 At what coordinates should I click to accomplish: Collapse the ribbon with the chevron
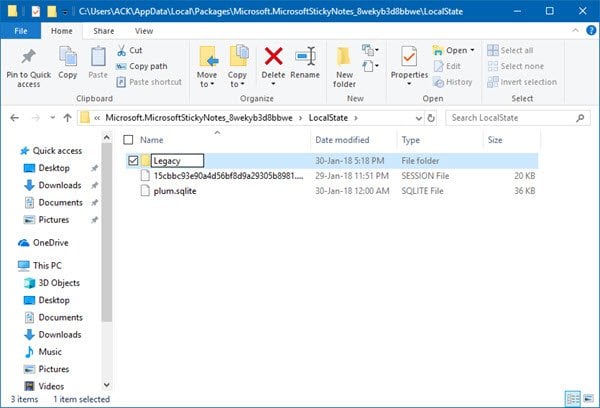pos(575,30)
